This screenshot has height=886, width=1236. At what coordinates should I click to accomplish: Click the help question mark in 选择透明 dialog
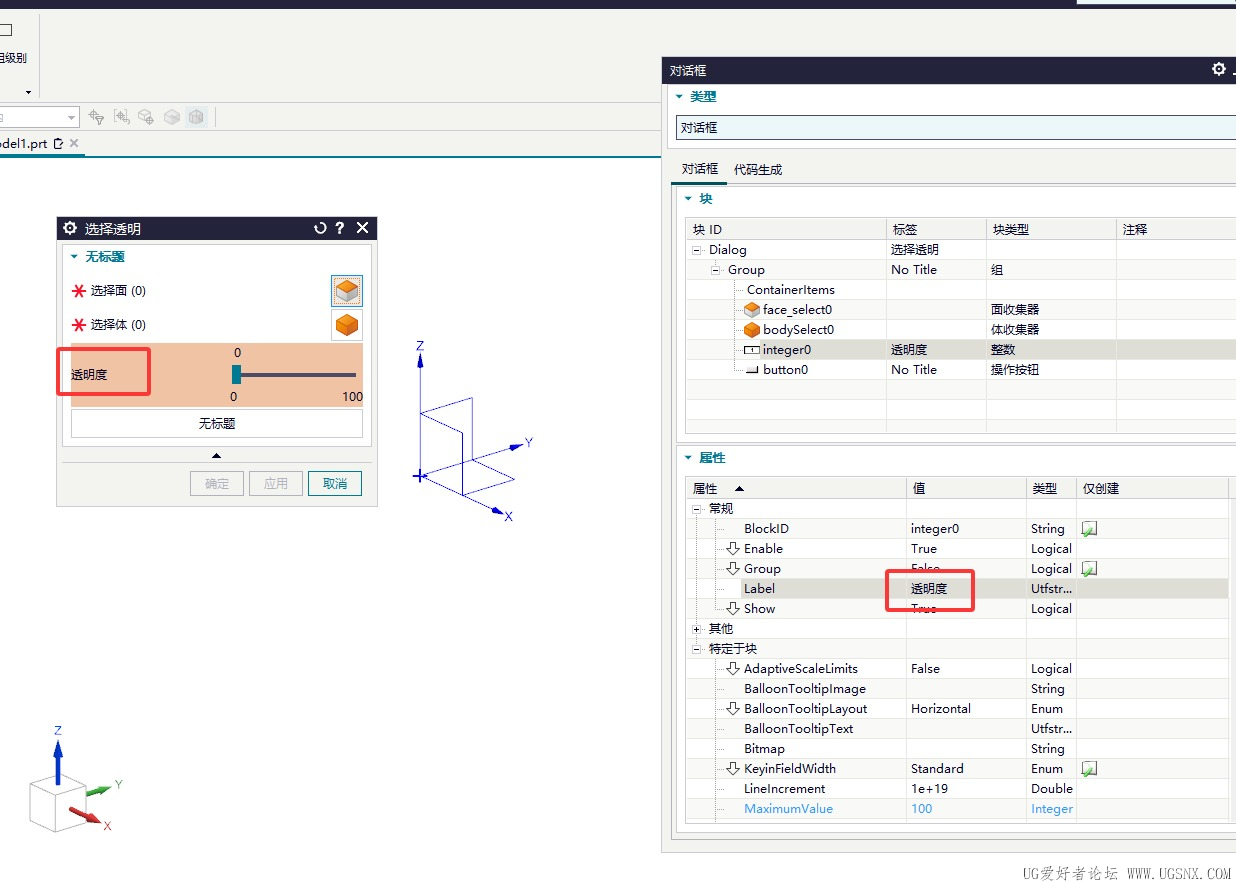340,228
